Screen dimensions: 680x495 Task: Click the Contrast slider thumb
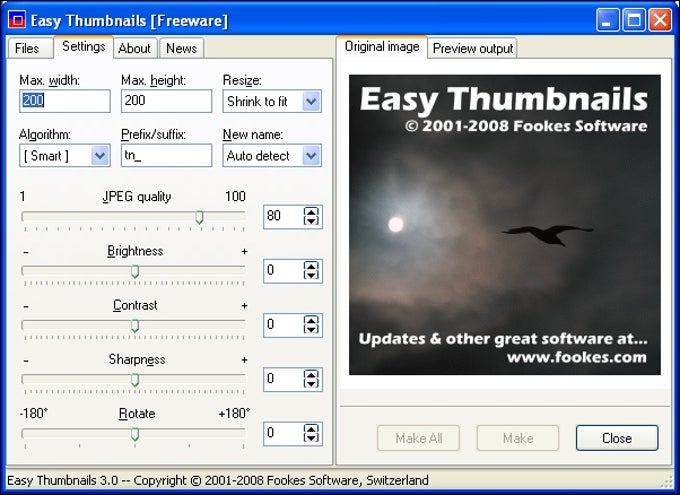pyautogui.click(x=135, y=326)
